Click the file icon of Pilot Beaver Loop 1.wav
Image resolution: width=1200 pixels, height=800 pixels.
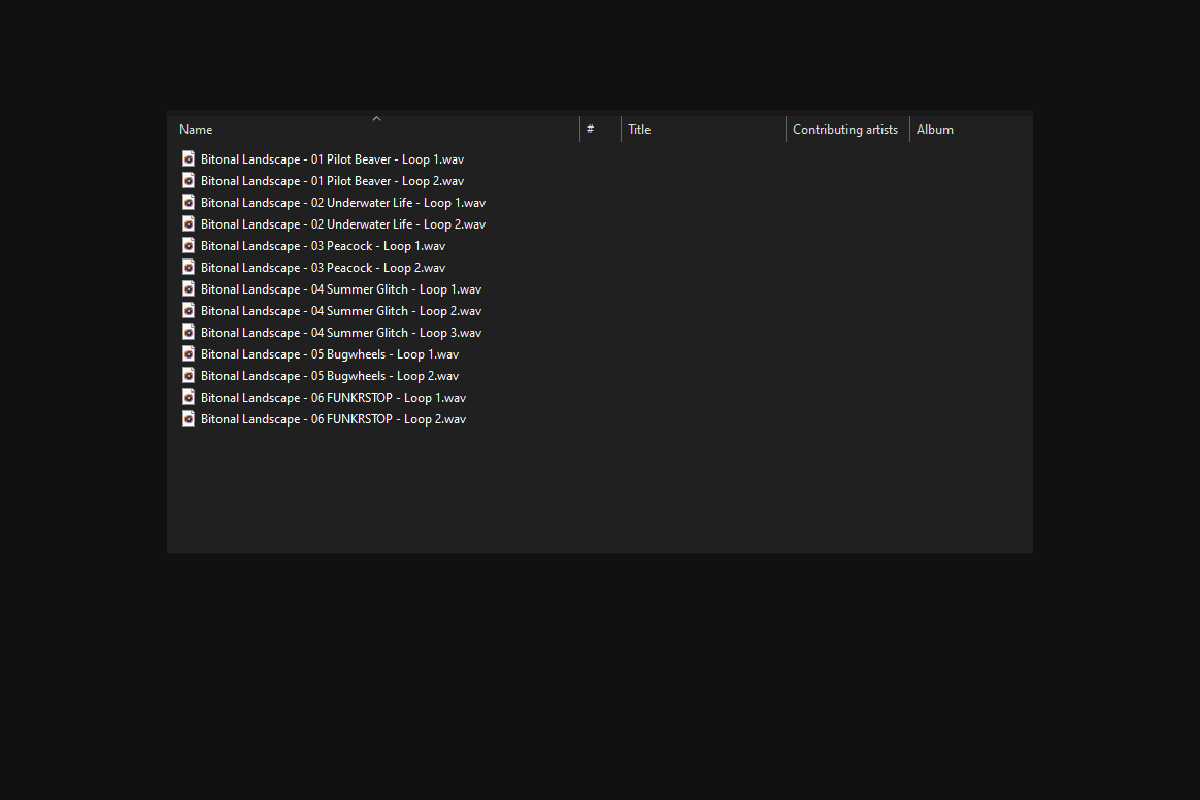[188, 159]
